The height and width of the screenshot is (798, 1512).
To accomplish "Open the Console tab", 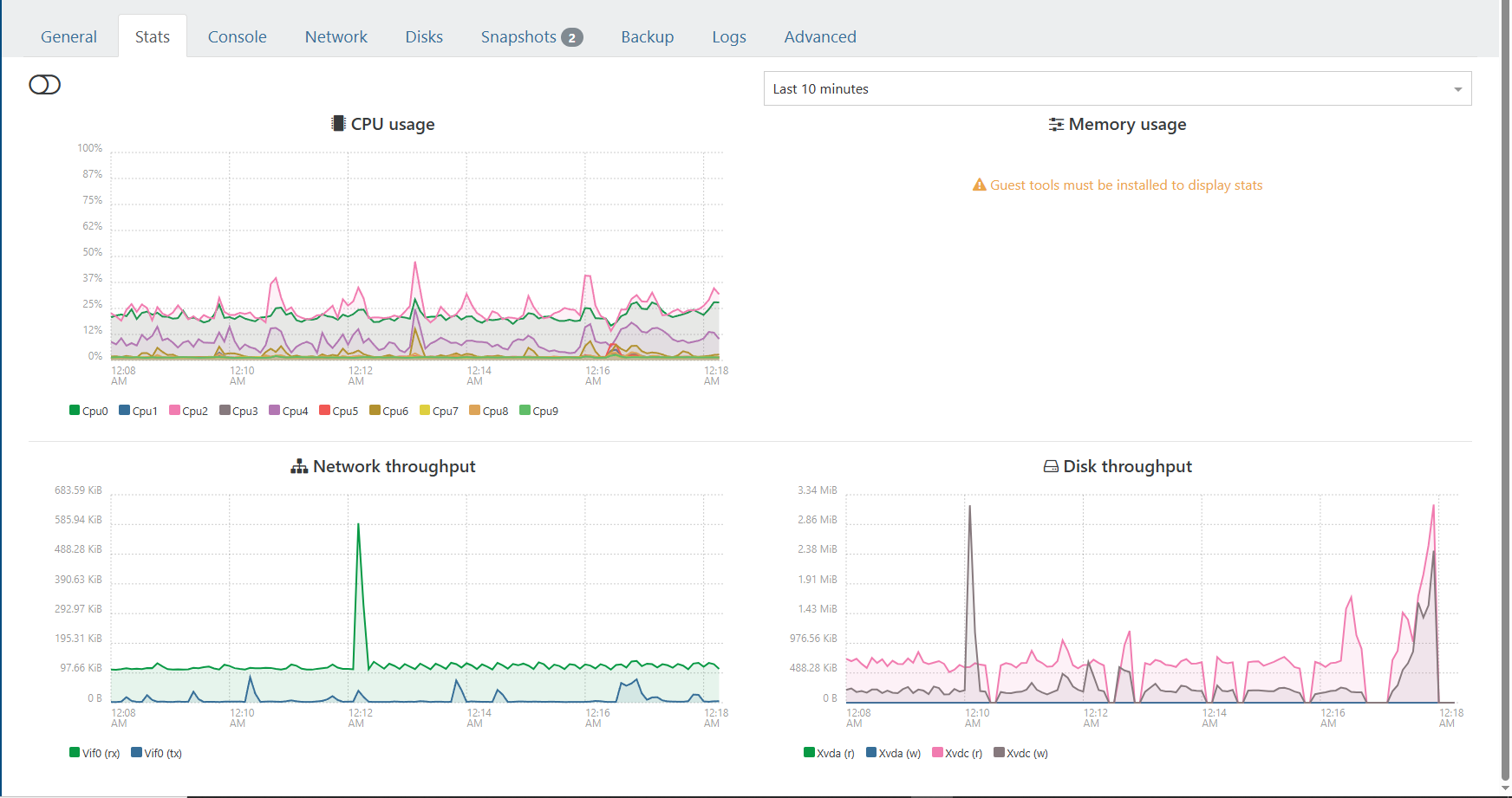I will tap(237, 36).
